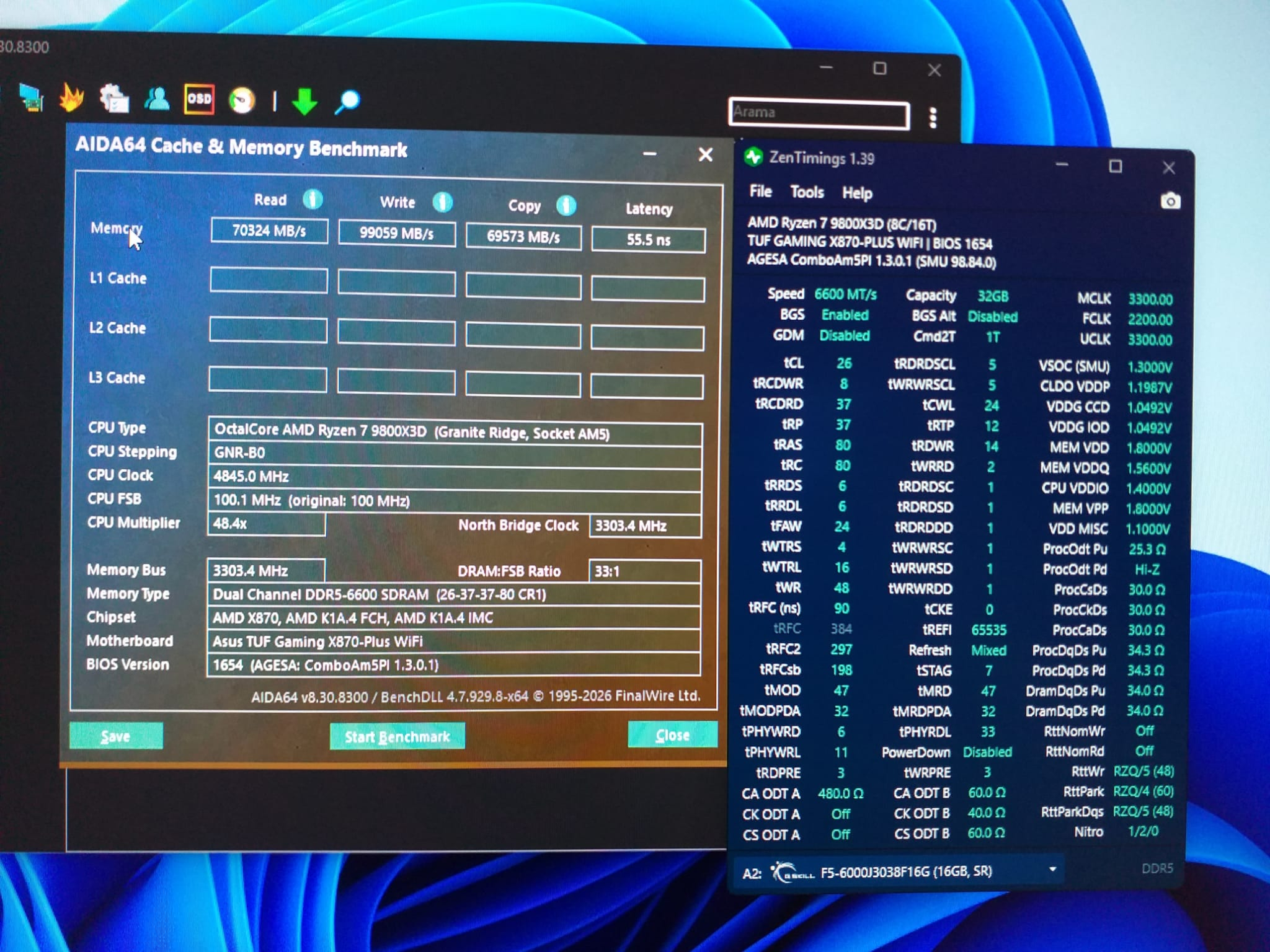The height and width of the screenshot is (952, 1270).
Task: Expand the A2 memory module dropdown
Action: click(x=1052, y=869)
